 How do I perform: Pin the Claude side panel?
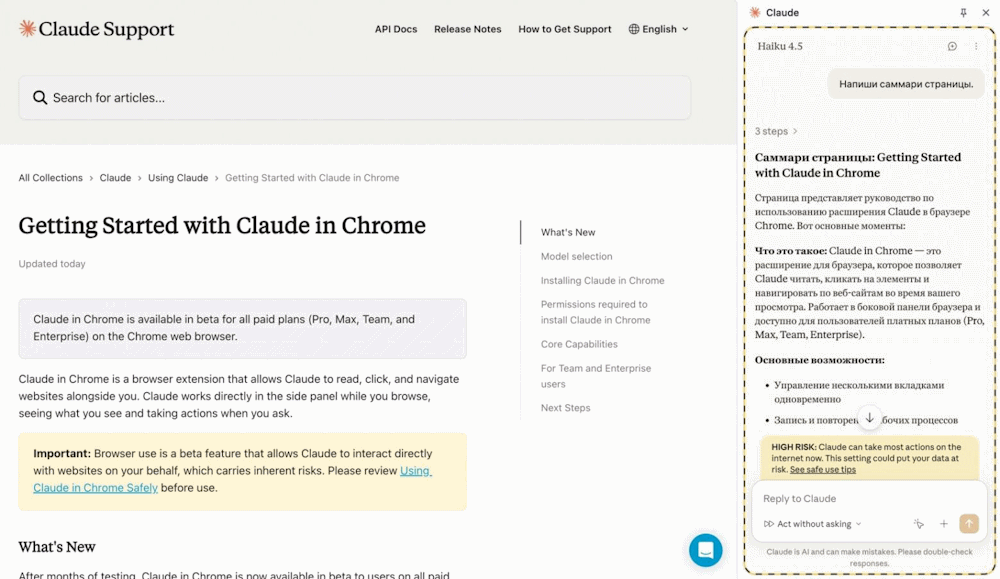click(963, 12)
